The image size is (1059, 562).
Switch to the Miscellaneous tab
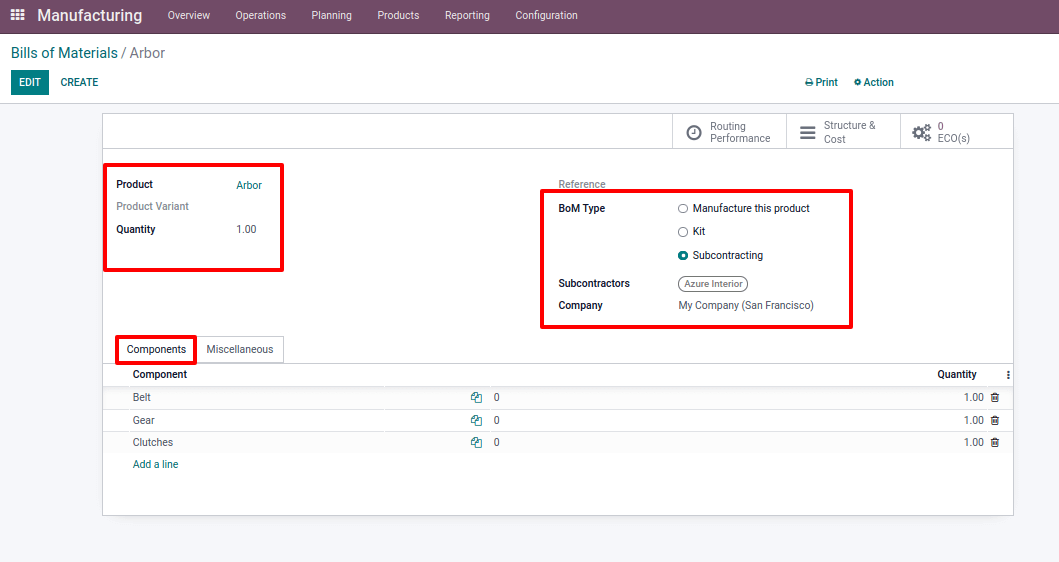(x=240, y=350)
